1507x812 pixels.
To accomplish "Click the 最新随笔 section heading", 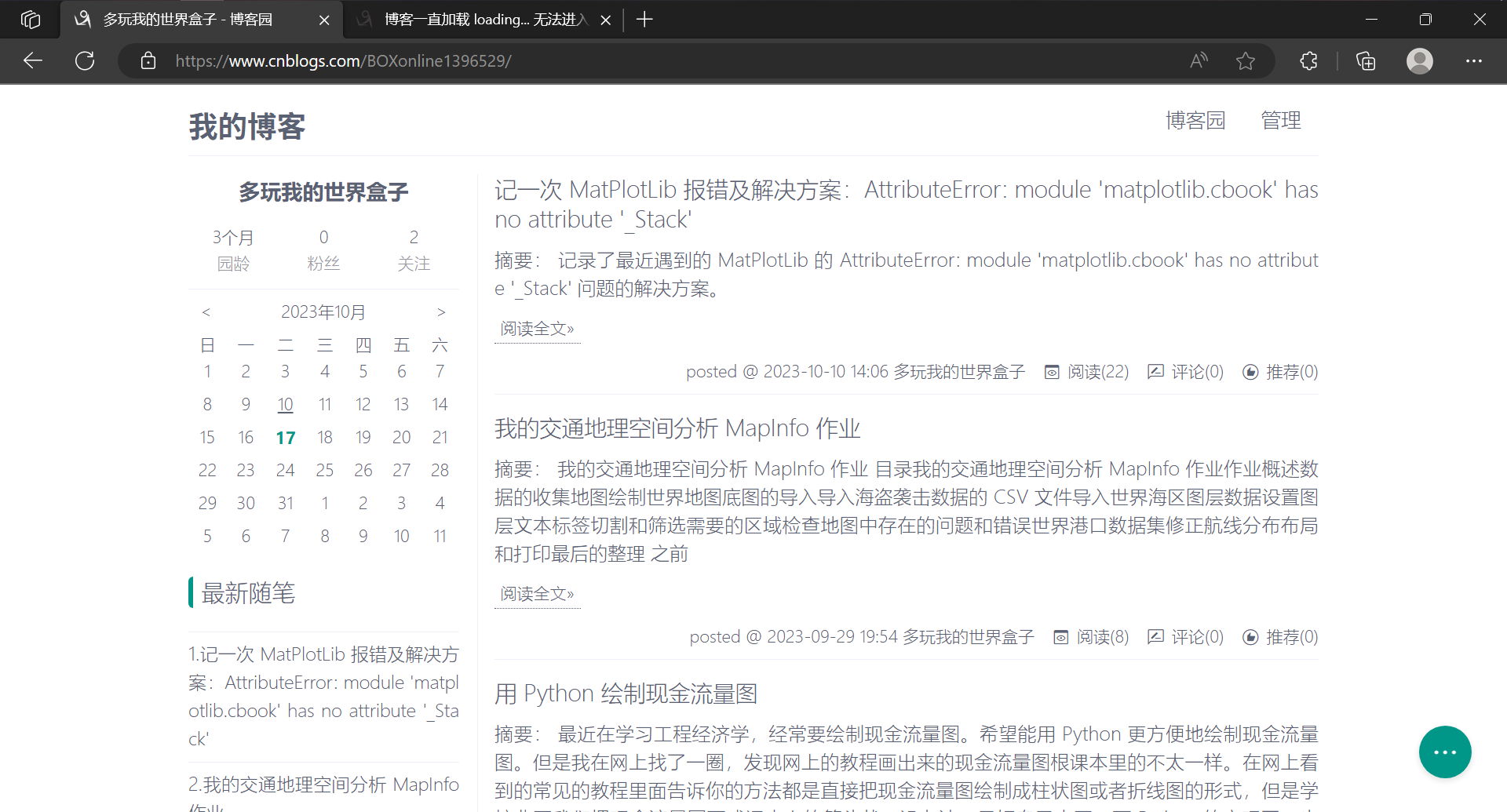I will click(x=248, y=593).
